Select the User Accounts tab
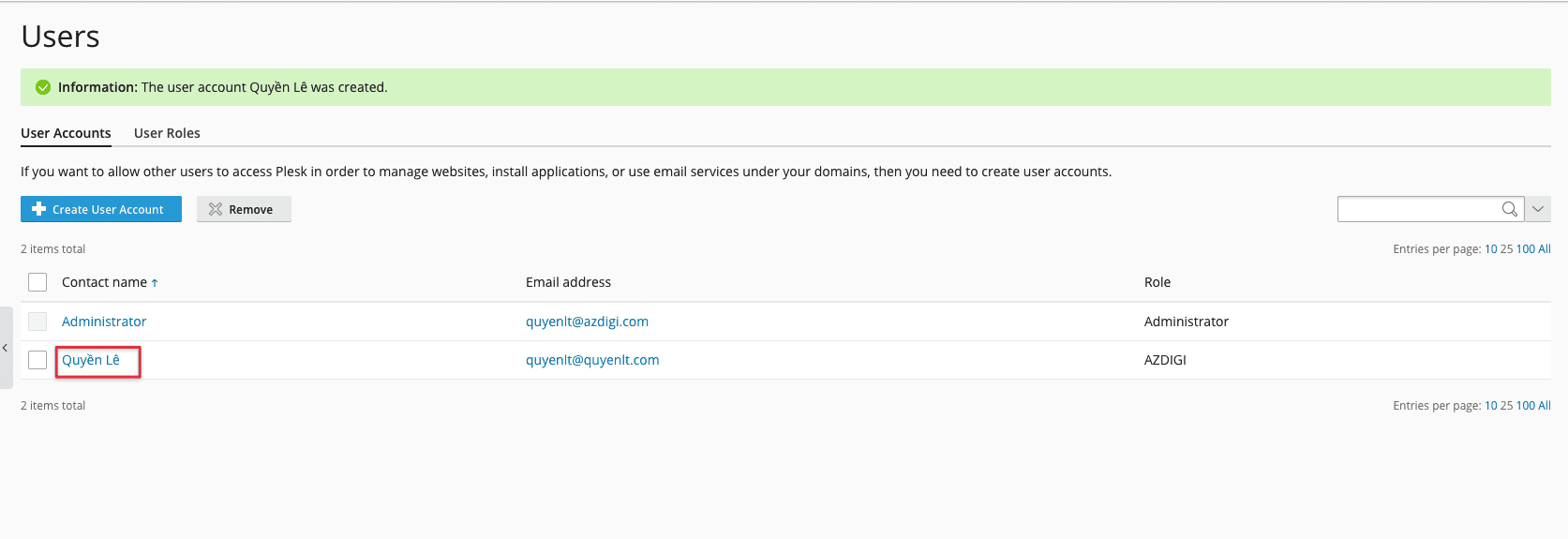 (66, 133)
